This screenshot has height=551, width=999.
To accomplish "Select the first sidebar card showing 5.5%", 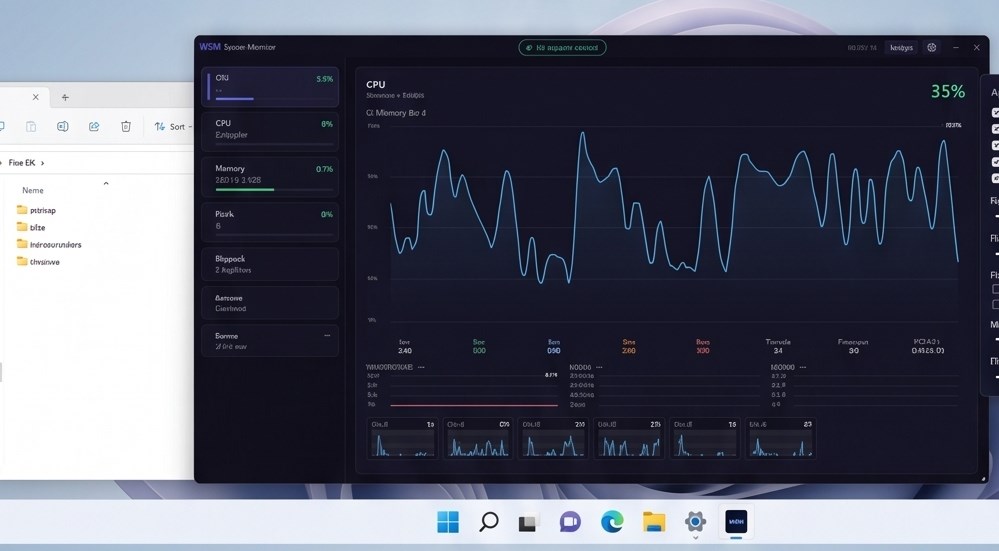I will point(270,87).
